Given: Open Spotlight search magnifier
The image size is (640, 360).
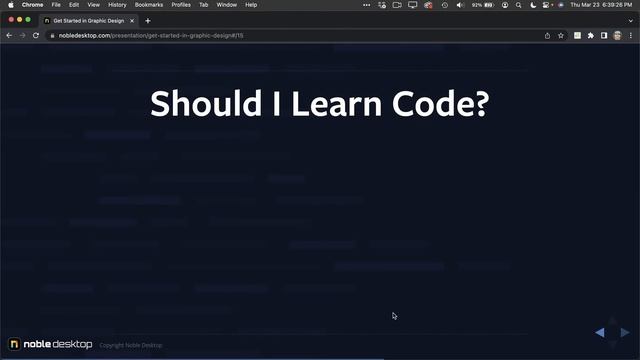Looking at the screenshot, I should point(518,5).
